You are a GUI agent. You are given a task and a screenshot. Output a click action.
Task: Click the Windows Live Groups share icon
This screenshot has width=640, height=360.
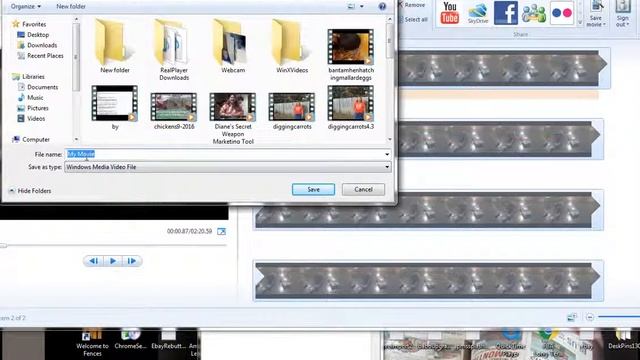pyautogui.click(x=534, y=13)
